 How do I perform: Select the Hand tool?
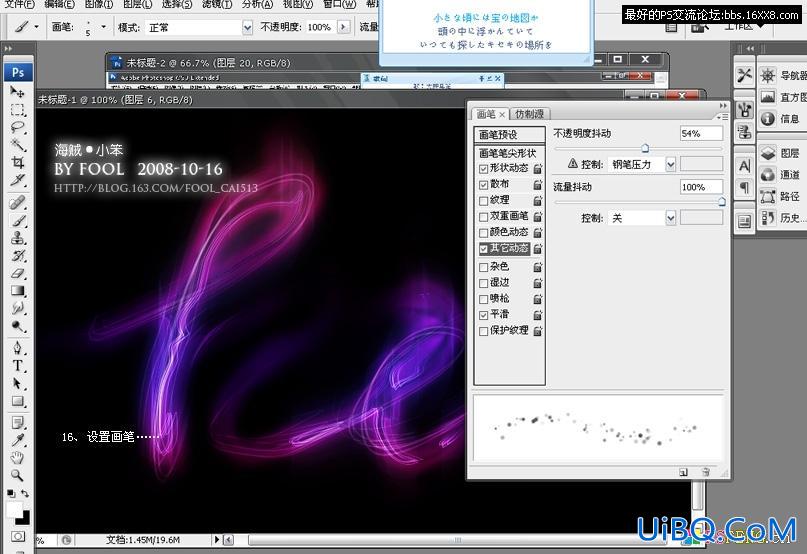pos(17,458)
